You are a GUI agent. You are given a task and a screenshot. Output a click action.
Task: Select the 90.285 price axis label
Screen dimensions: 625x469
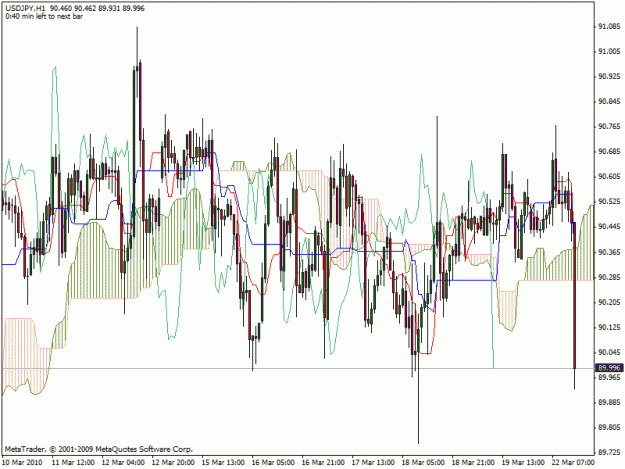[x=609, y=277]
